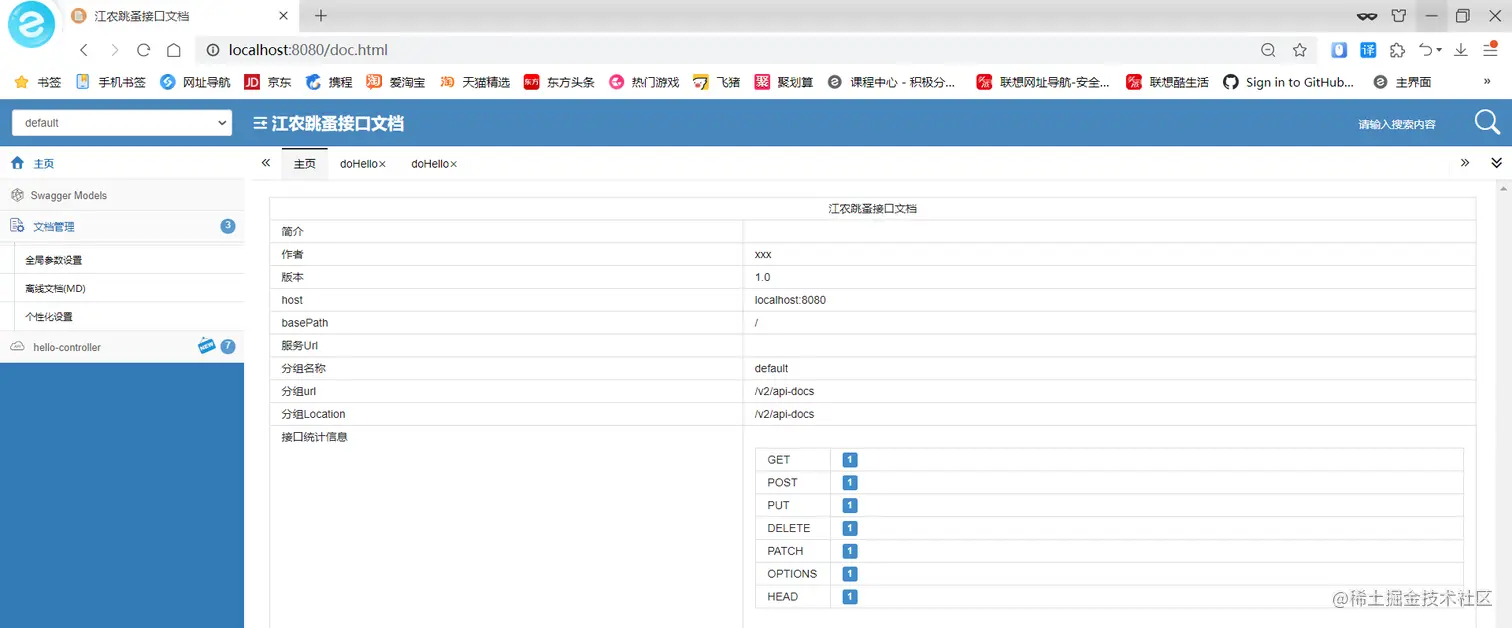Click the site info icon in address bar
The width and height of the screenshot is (1512, 628).
(212, 50)
